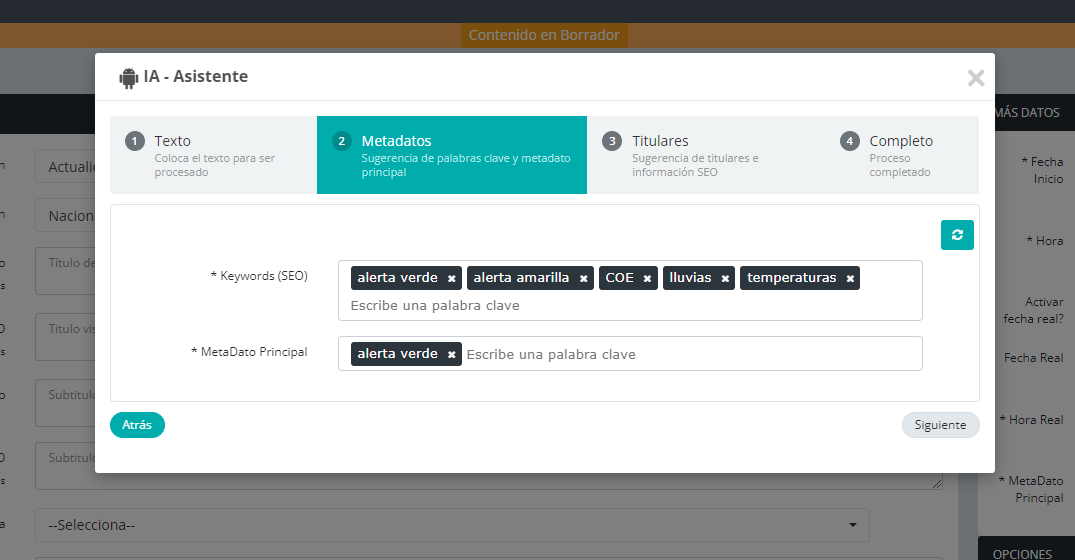Remove 'alerta verde' from MetaDato Principal
The width and height of the screenshot is (1075, 560).
click(x=452, y=355)
